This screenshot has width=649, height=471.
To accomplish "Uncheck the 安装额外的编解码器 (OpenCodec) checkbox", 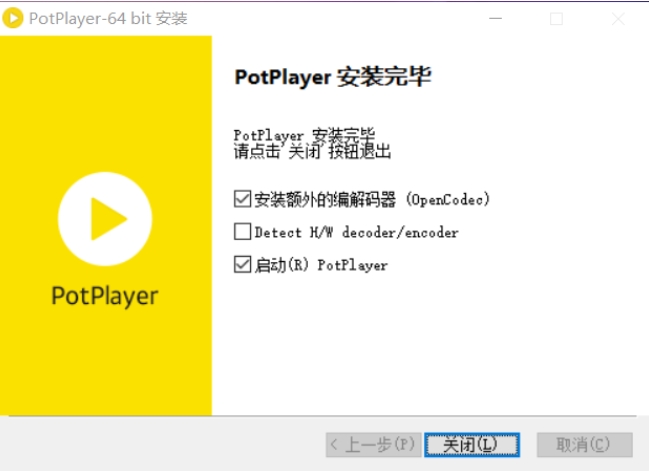I will (x=242, y=199).
